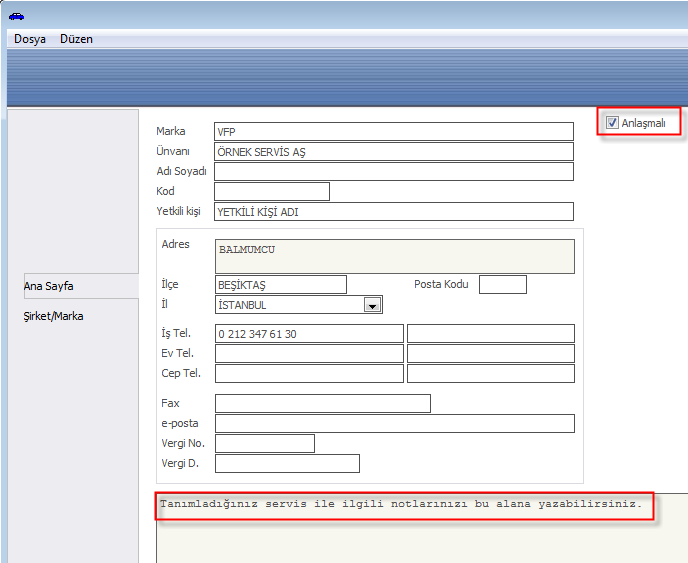The height and width of the screenshot is (563, 688).
Task: Focus the İlçe field showing BEŞİKTAŞ
Action: click(280, 285)
